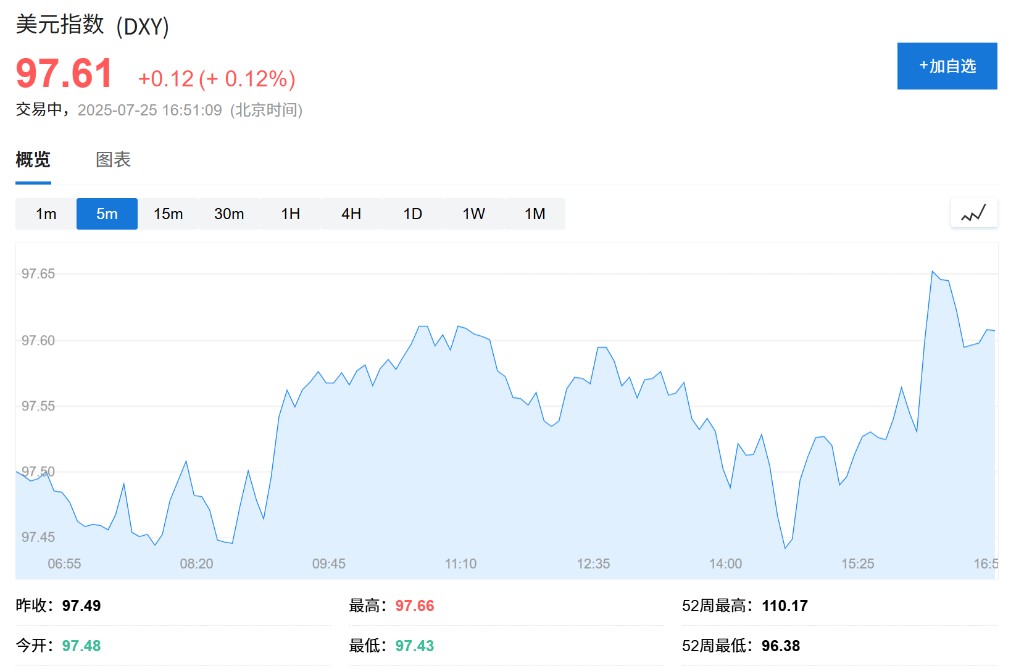The image size is (1024, 672).
Task: Select the 5m interval
Action: [107, 214]
